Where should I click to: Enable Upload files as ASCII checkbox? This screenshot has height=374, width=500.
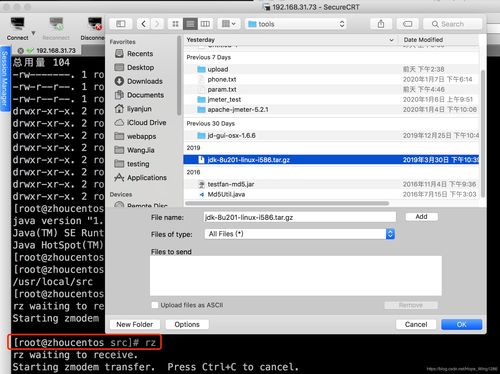[155, 305]
